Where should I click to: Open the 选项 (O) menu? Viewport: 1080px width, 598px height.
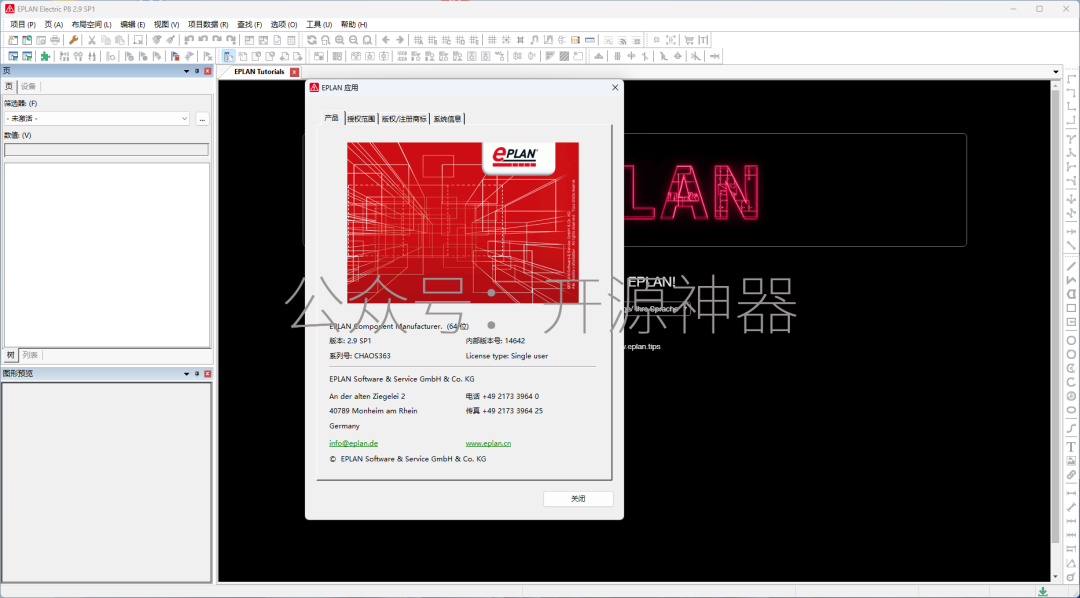point(284,25)
